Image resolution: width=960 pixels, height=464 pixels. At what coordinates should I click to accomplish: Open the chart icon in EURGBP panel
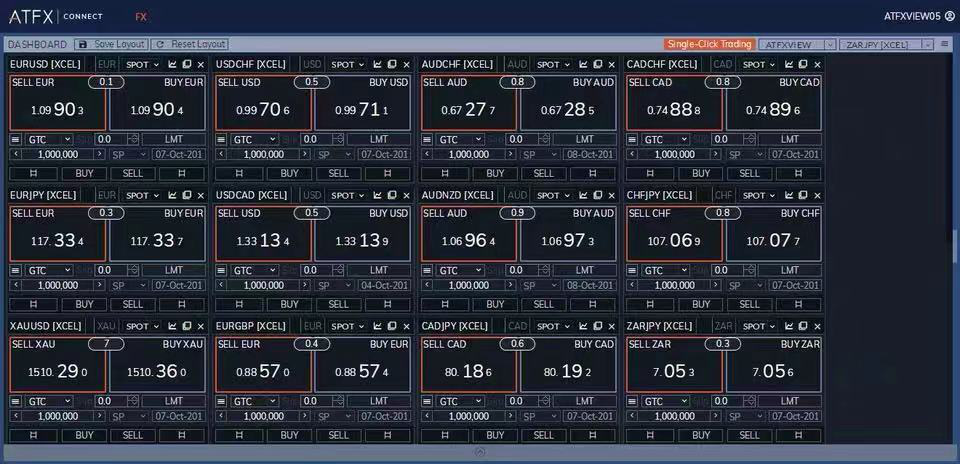point(378,326)
